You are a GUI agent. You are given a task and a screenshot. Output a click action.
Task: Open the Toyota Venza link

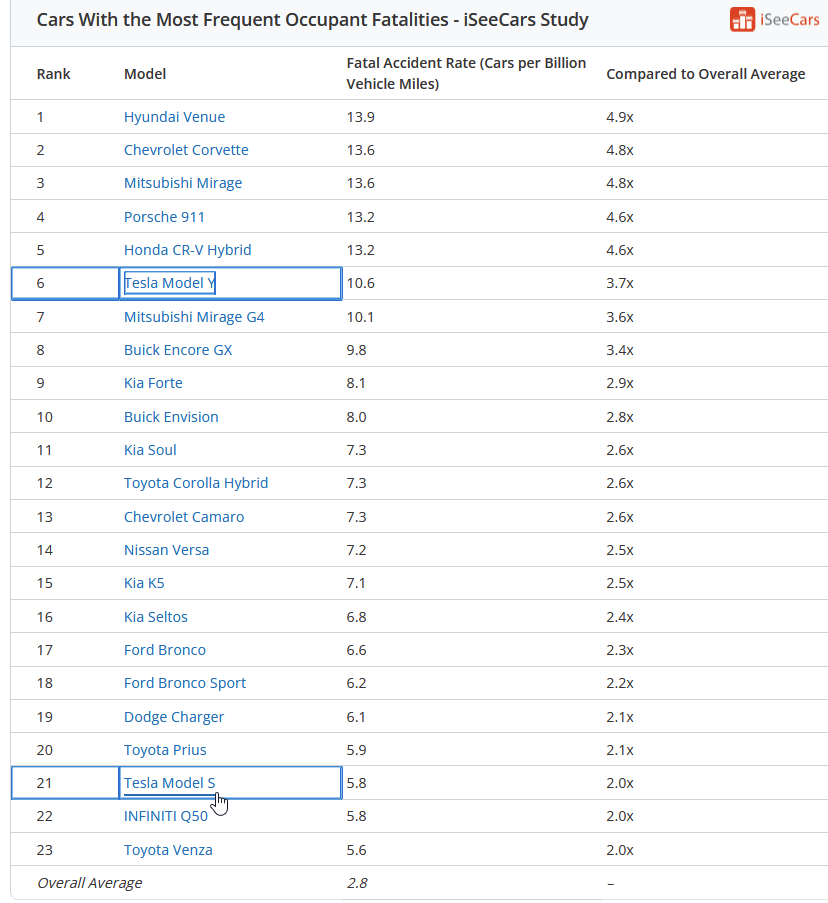(168, 850)
